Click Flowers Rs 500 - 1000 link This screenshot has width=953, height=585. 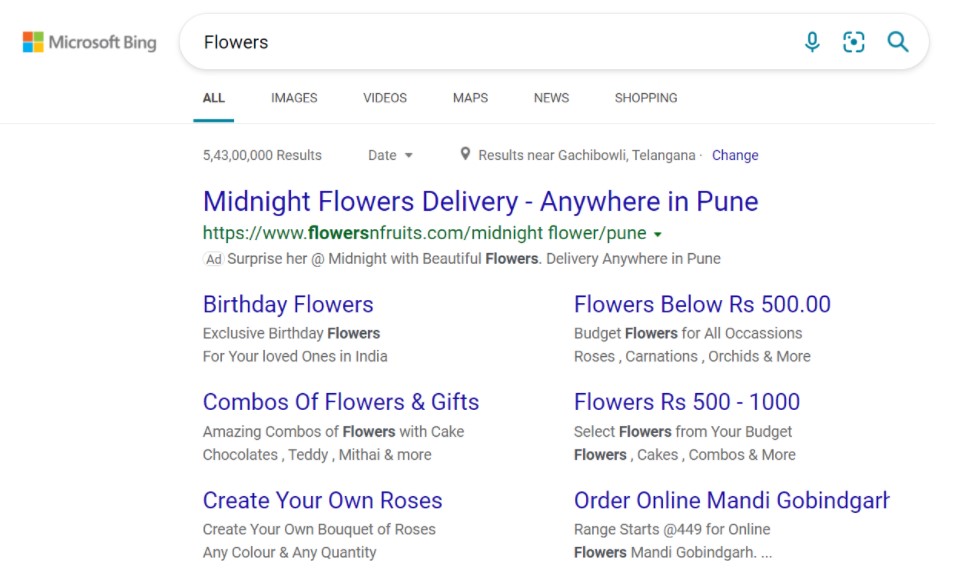687,402
